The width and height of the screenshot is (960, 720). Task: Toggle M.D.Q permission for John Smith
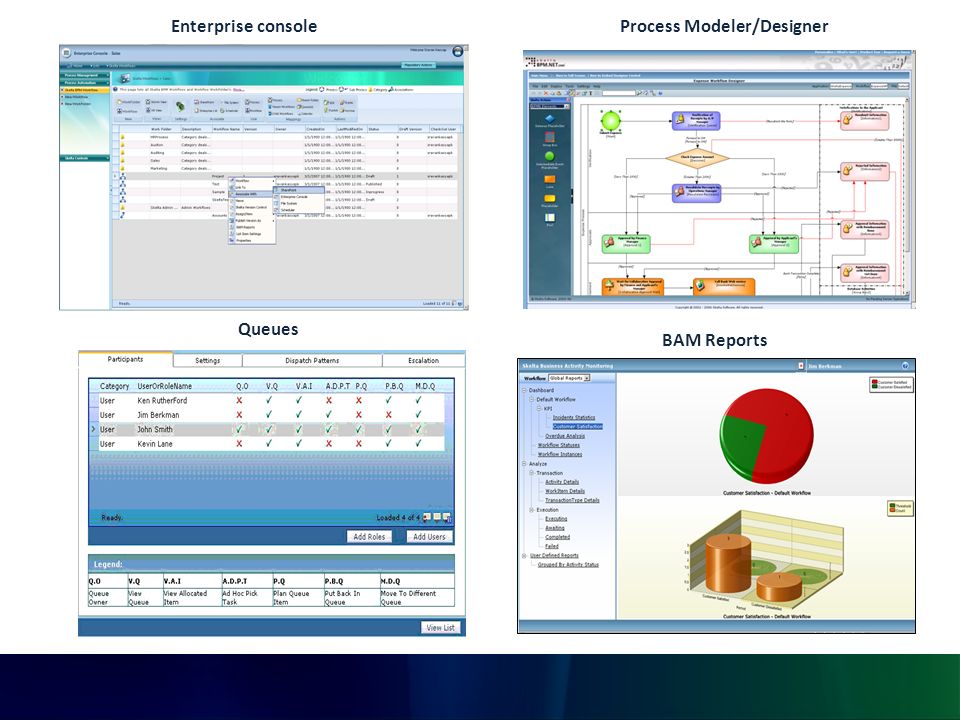click(419, 430)
